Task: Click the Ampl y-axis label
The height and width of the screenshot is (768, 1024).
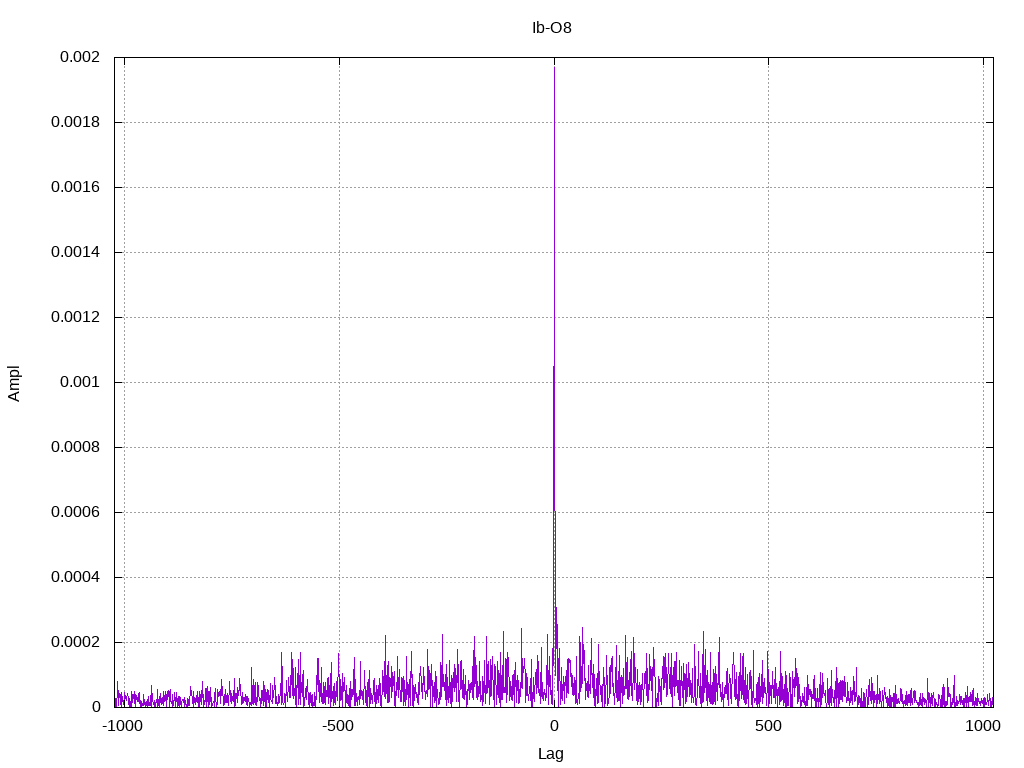Action: tap(14, 383)
